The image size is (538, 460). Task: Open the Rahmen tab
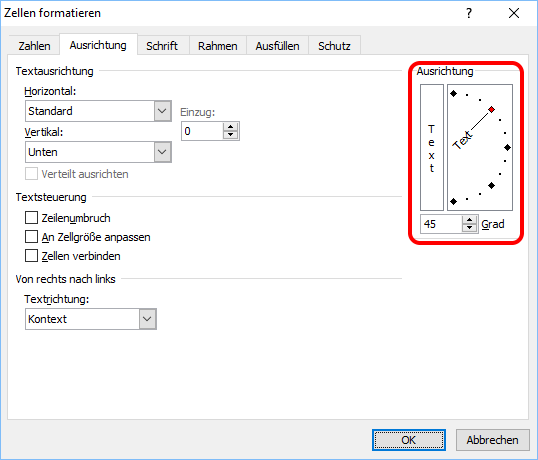point(218,46)
